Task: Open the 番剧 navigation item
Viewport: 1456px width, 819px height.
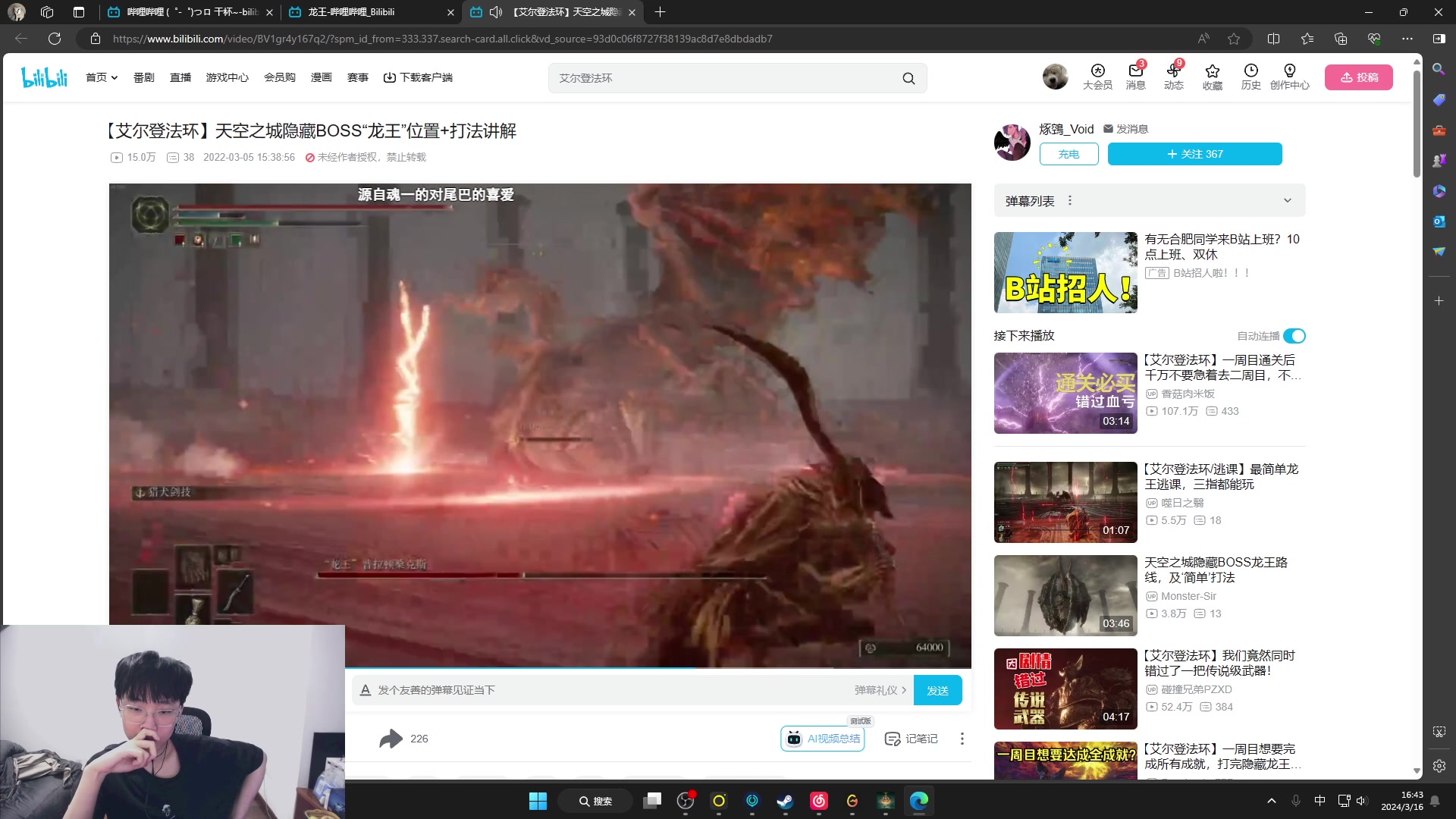Action: pyautogui.click(x=143, y=77)
